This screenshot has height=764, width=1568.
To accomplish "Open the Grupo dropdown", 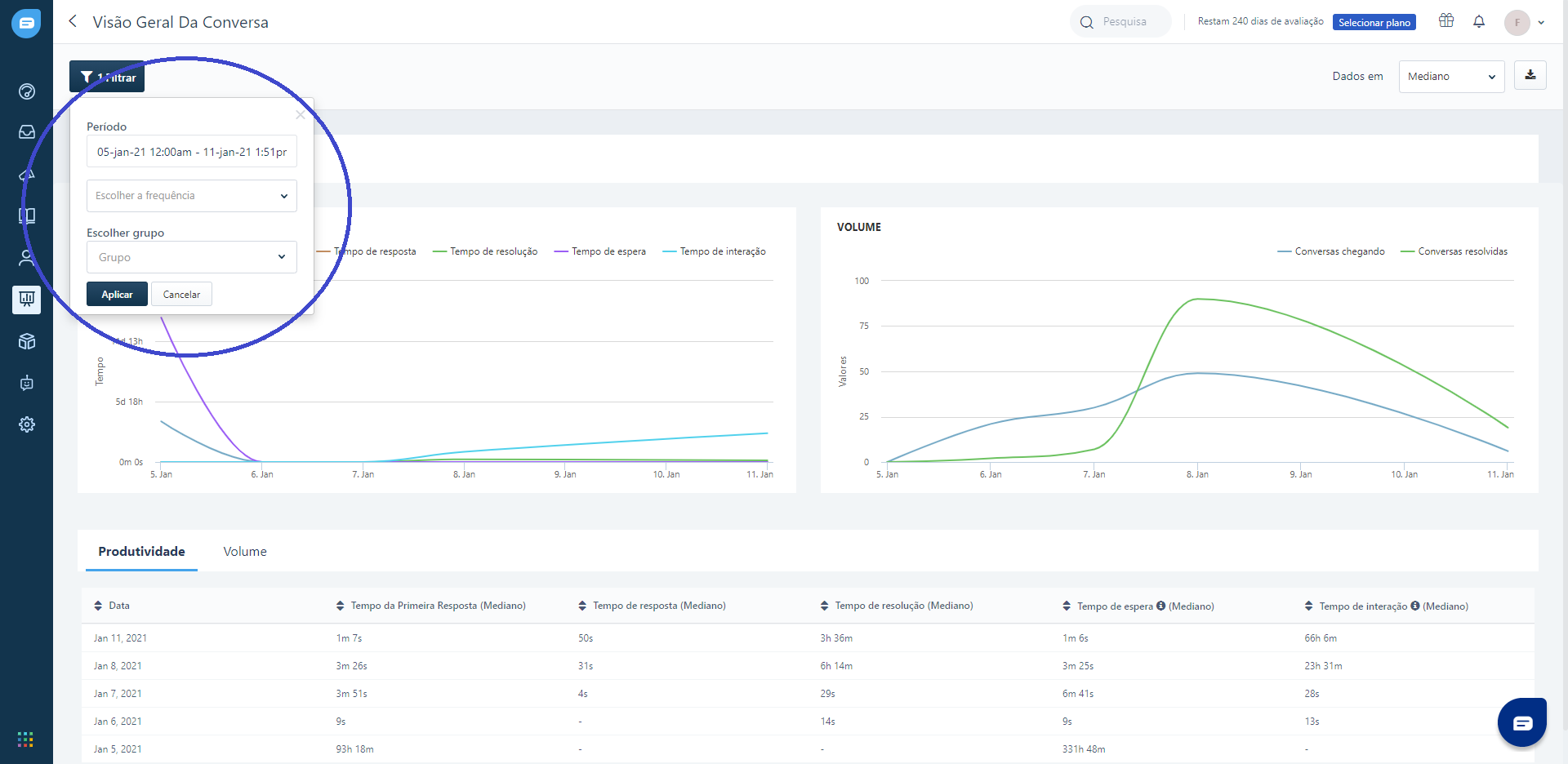I will point(192,257).
